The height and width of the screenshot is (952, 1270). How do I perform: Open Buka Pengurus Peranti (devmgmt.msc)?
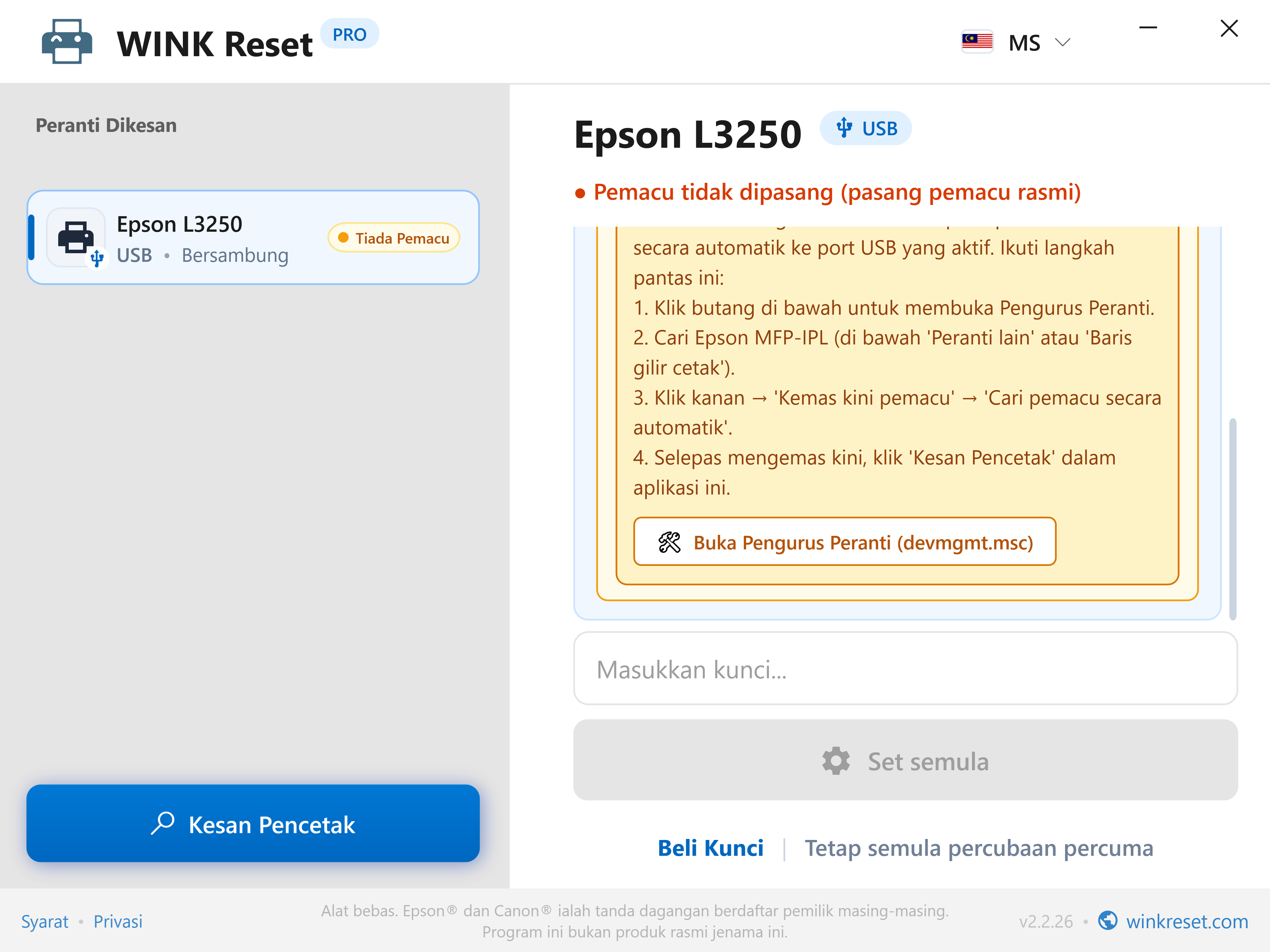845,542
